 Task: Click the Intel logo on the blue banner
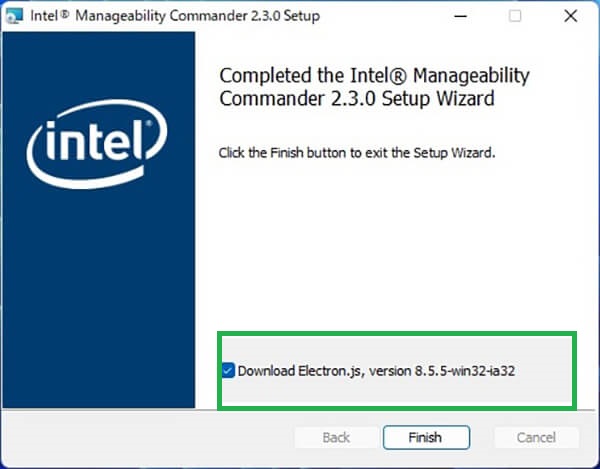click(97, 144)
